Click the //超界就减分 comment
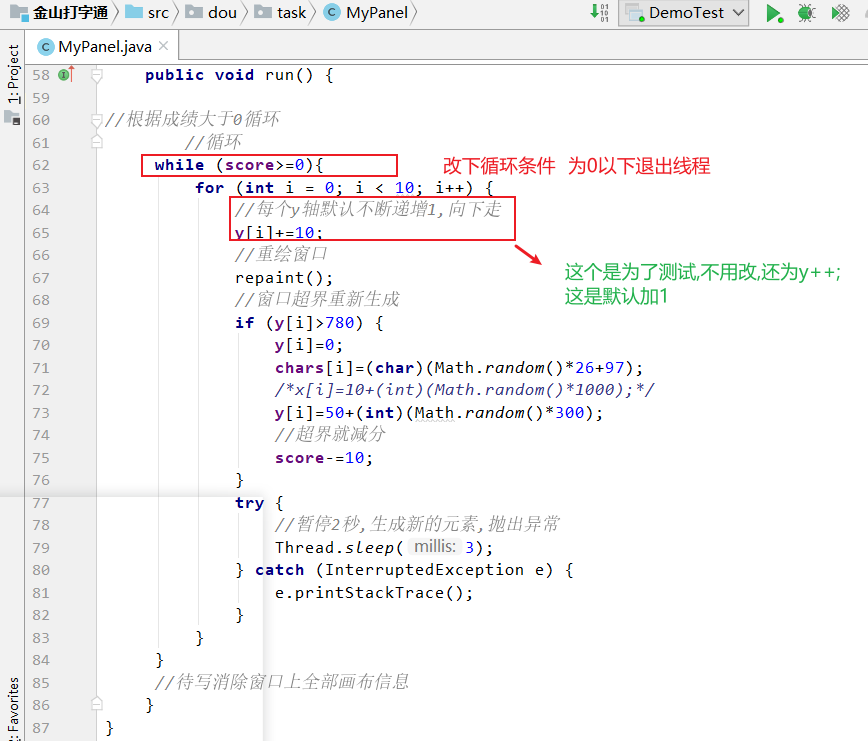The image size is (868, 741). click(330, 434)
